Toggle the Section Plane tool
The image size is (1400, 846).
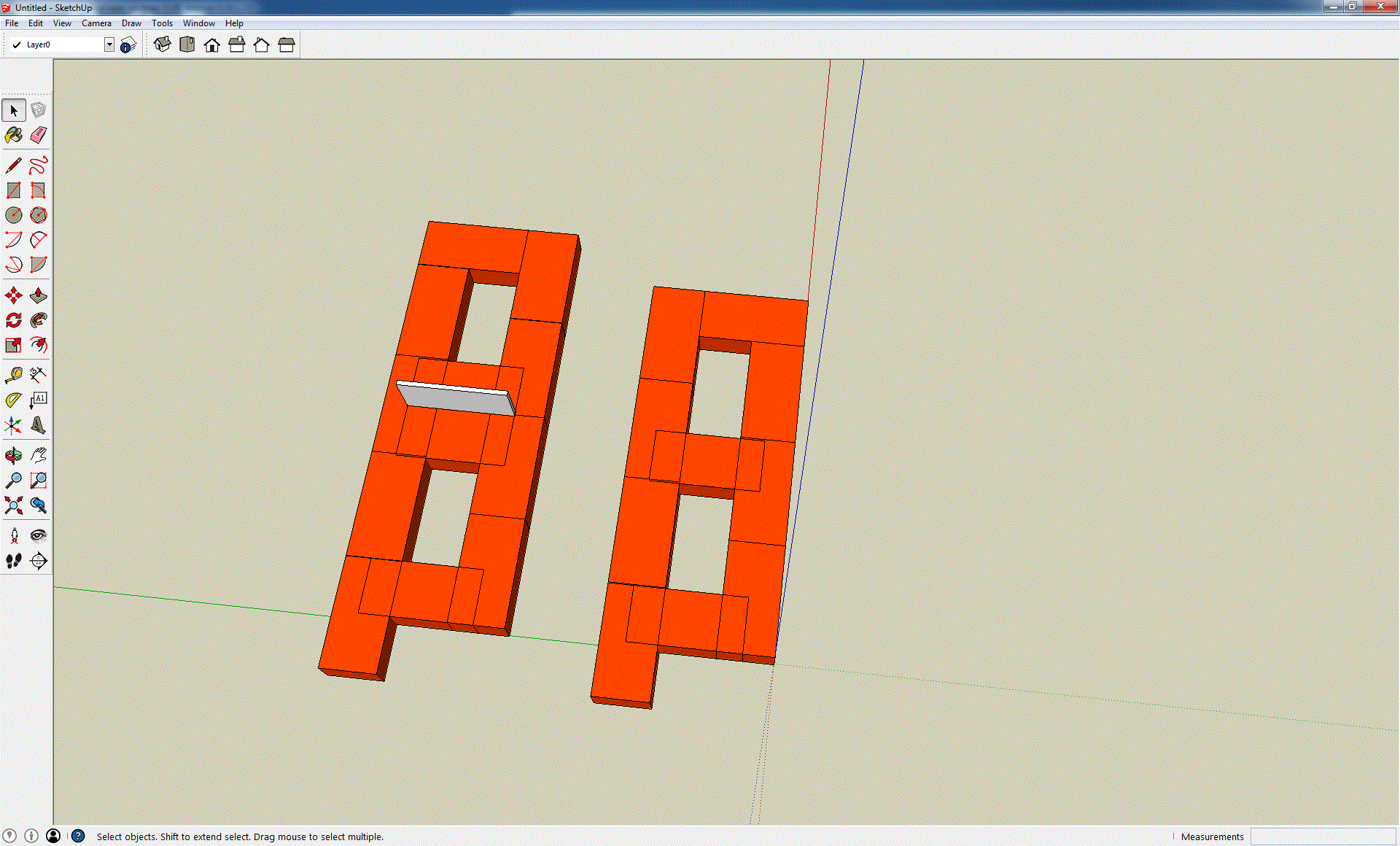39,561
